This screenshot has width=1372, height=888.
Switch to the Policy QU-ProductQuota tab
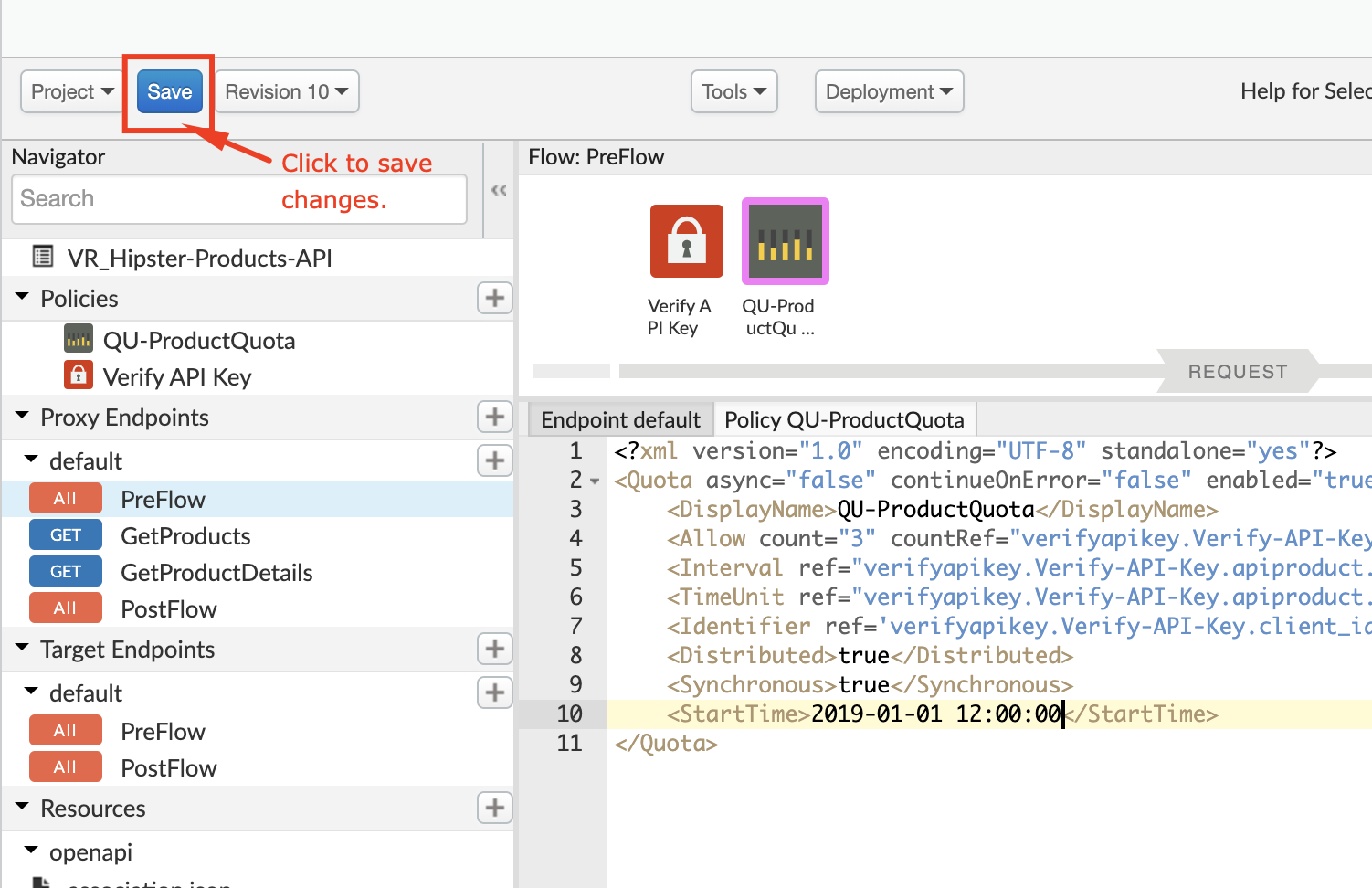844,419
